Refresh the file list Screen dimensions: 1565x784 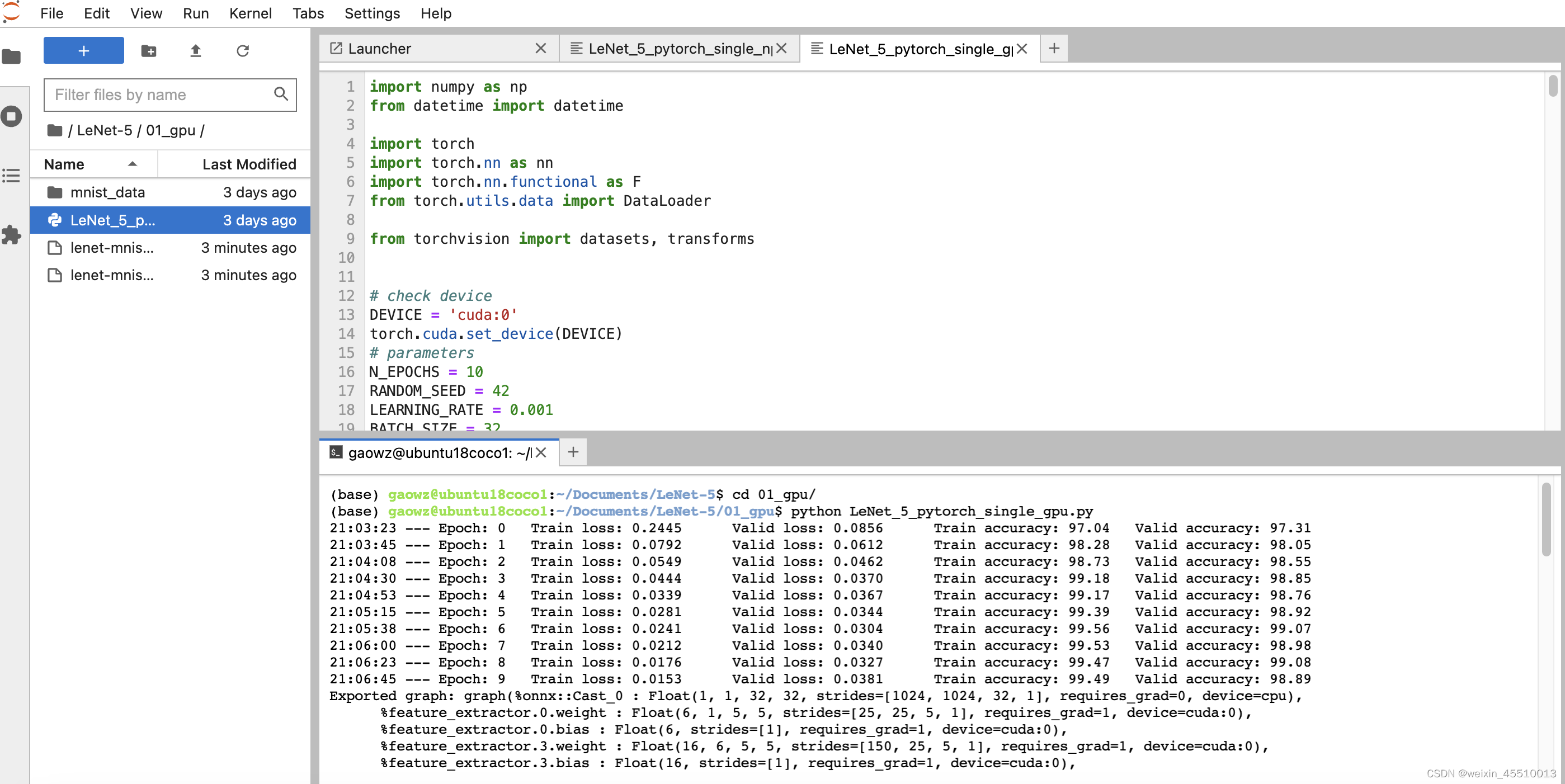pos(243,51)
